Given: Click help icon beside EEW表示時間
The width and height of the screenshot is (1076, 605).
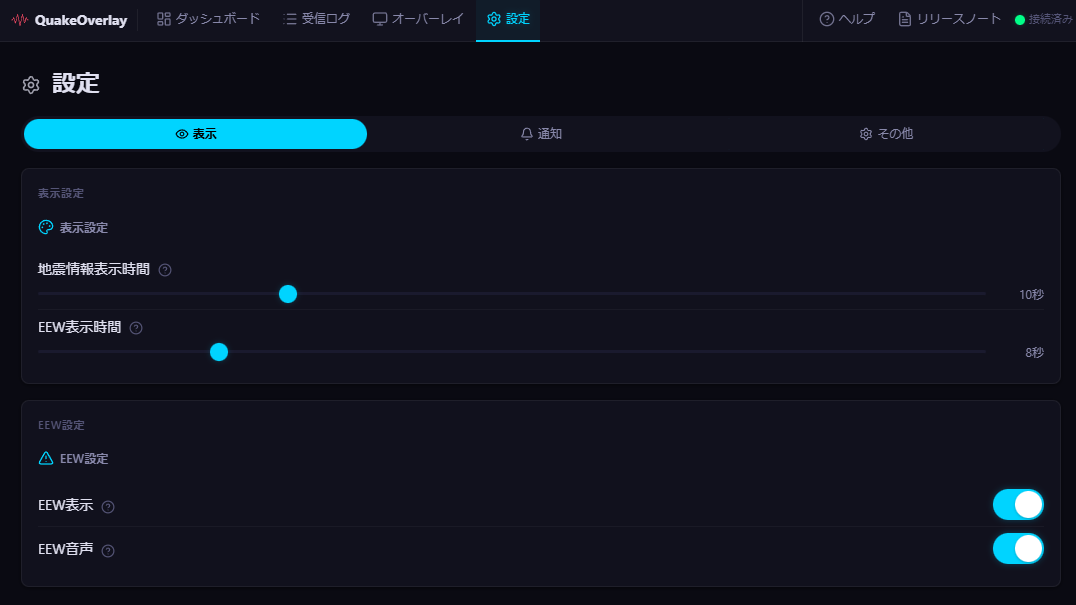Looking at the screenshot, I should click(x=136, y=328).
